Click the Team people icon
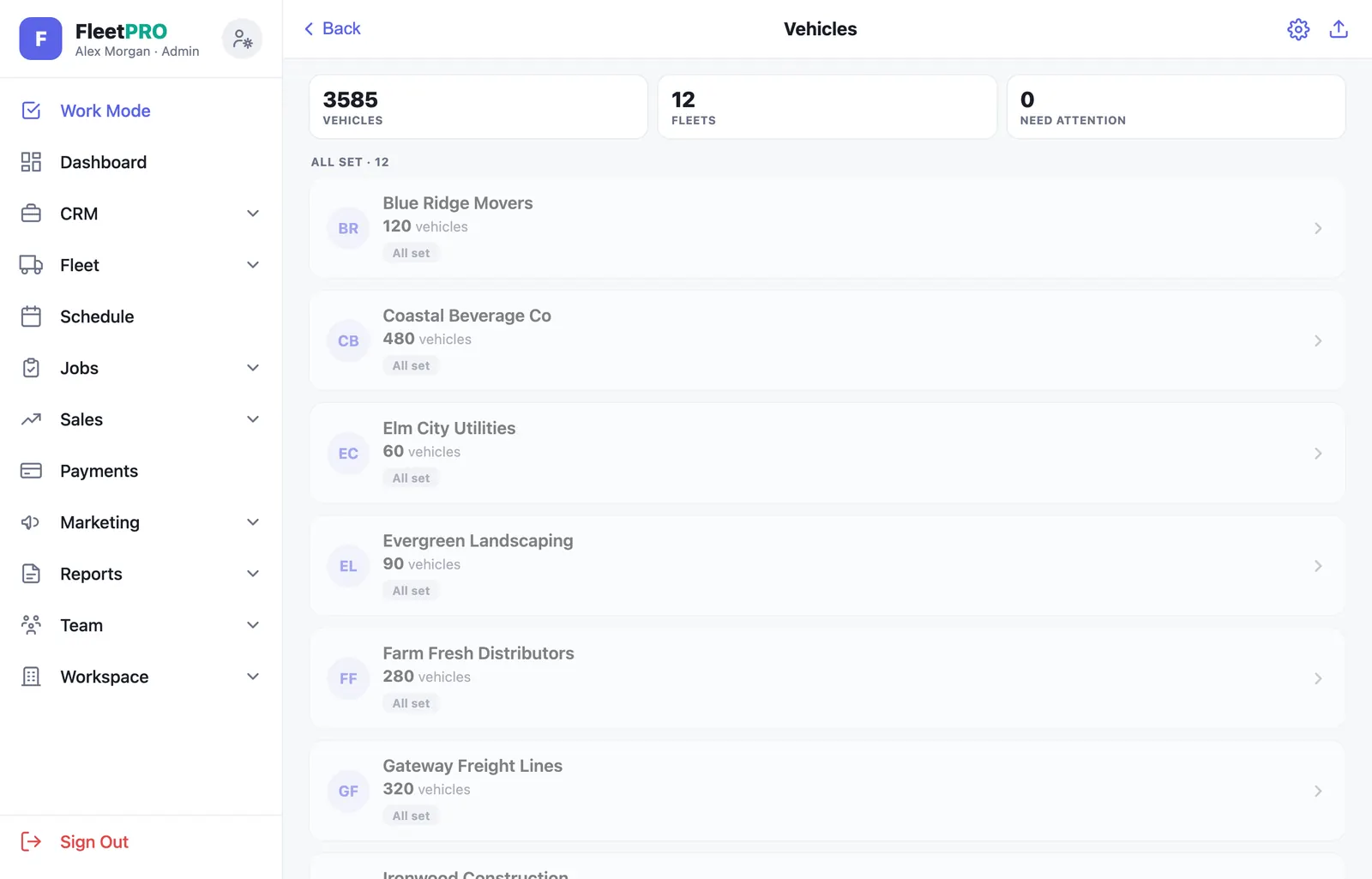This screenshot has height=879, width=1372. [x=31, y=625]
